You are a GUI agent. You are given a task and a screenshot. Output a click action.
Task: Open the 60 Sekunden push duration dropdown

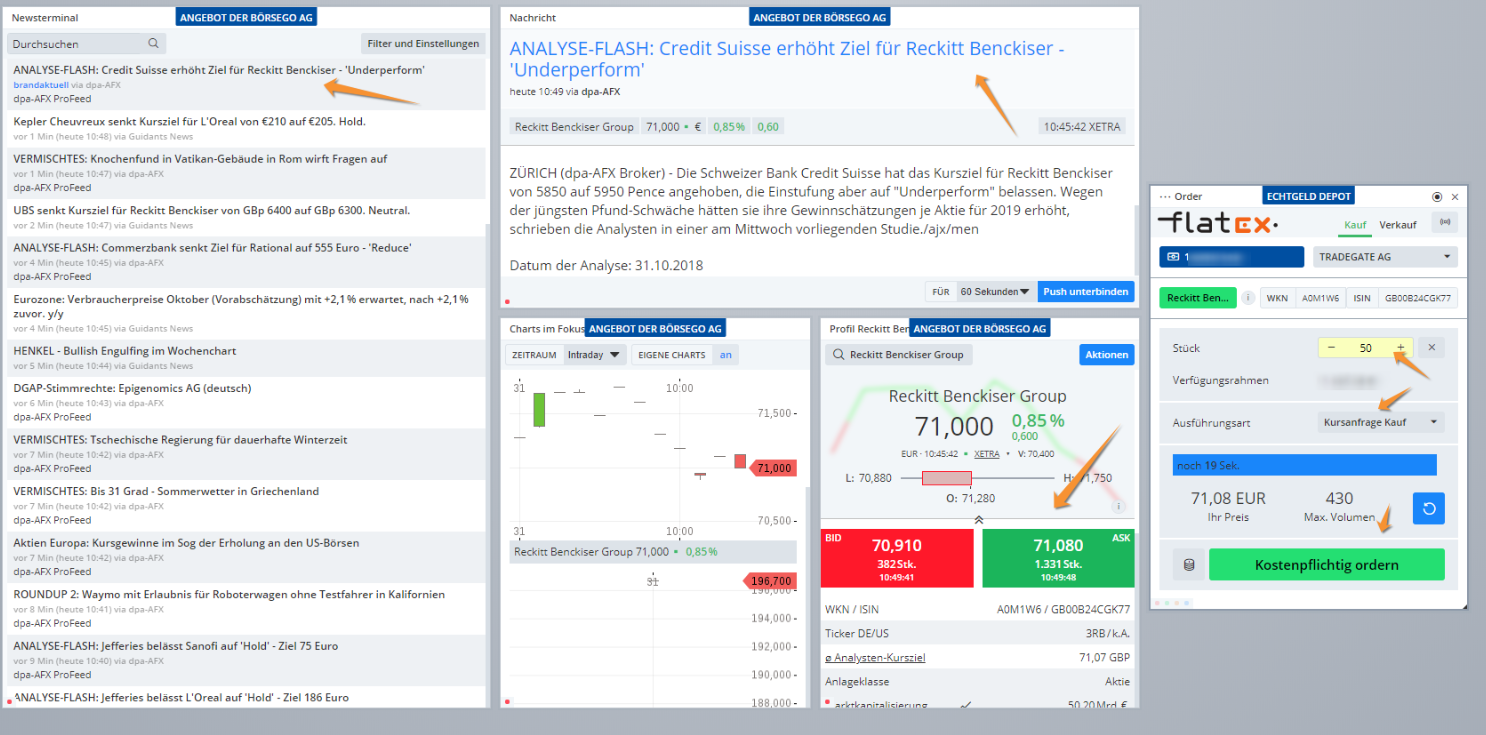[x=994, y=292]
